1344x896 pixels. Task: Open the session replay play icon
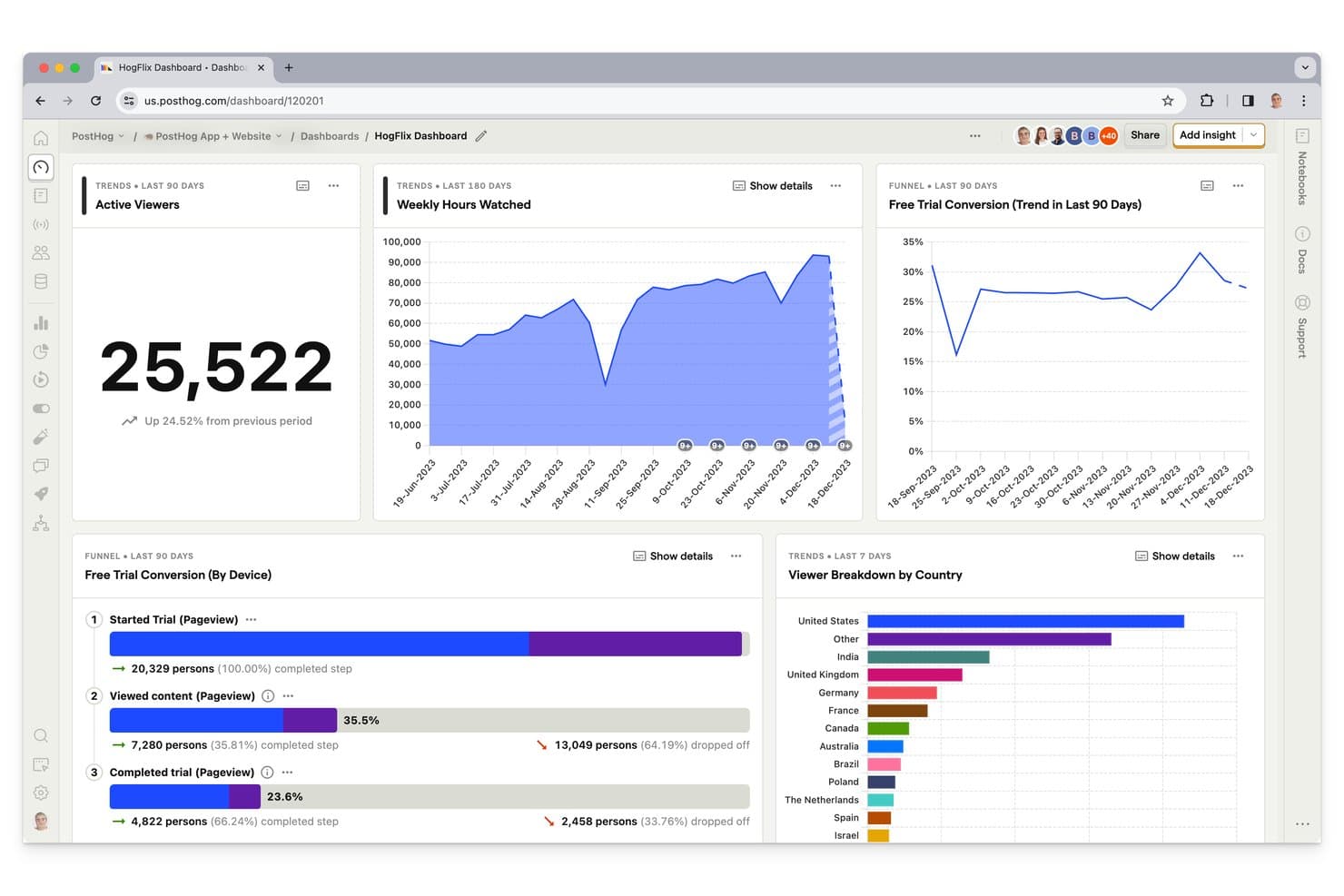point(41,379)
